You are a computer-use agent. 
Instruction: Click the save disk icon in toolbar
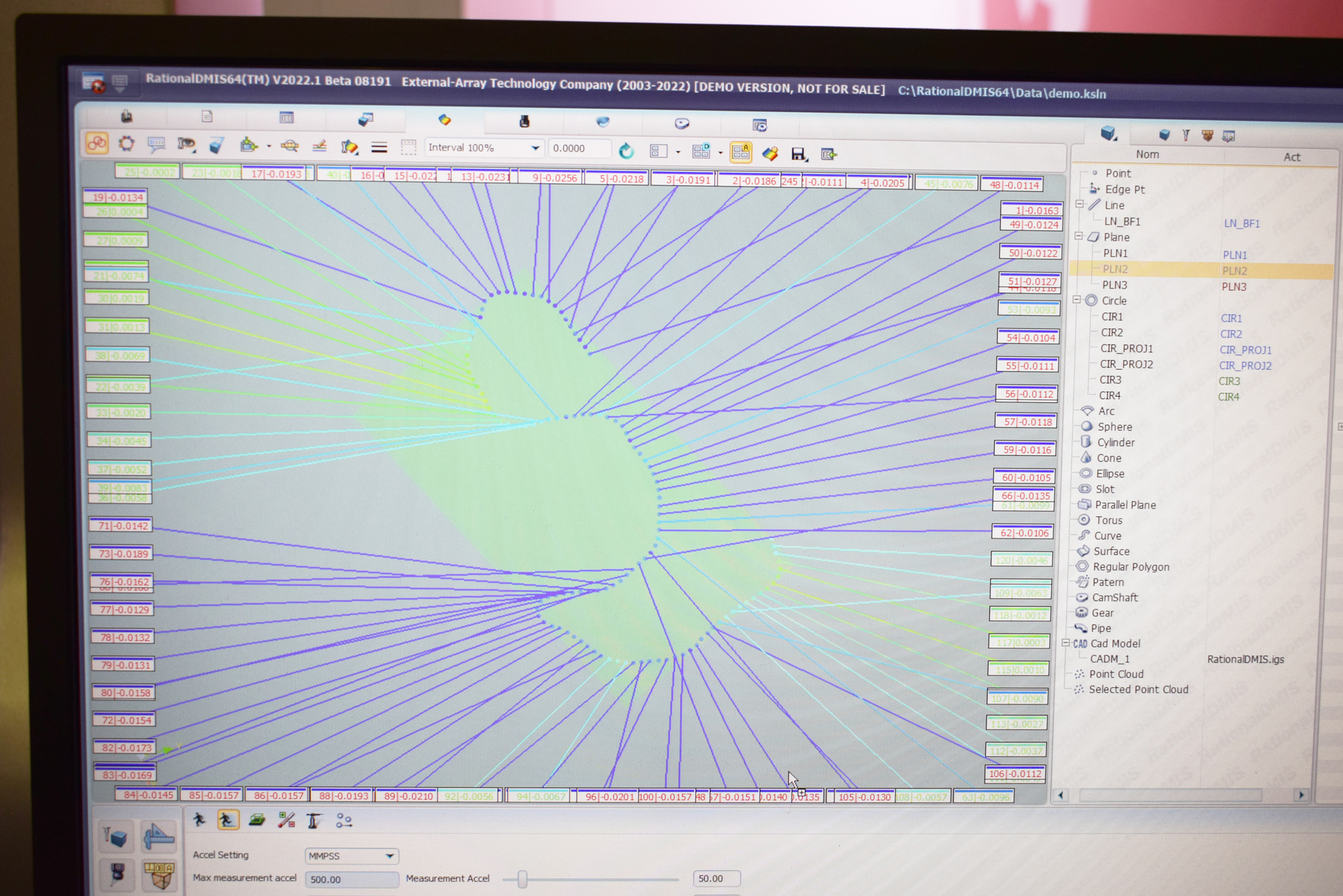point(798,154)
